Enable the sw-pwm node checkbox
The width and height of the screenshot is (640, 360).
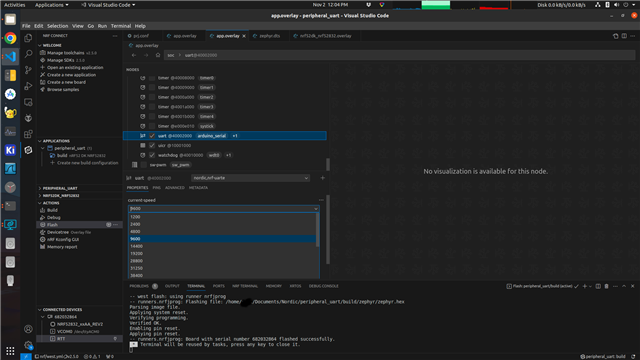point(143,165)
